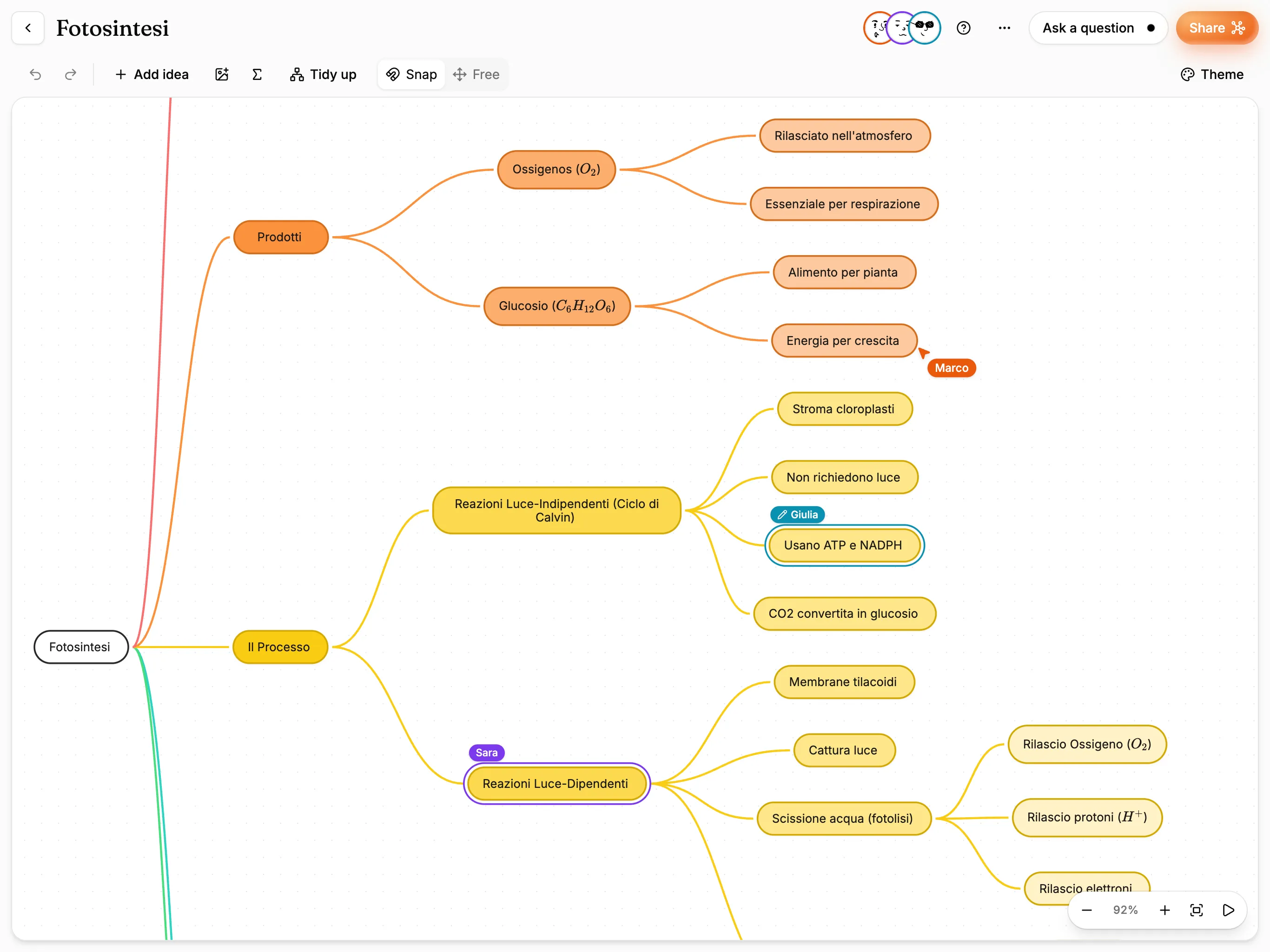The width and height of the screenshot is (1270, 952).
Task: Select Energia per crescita node
Action: 844,340
